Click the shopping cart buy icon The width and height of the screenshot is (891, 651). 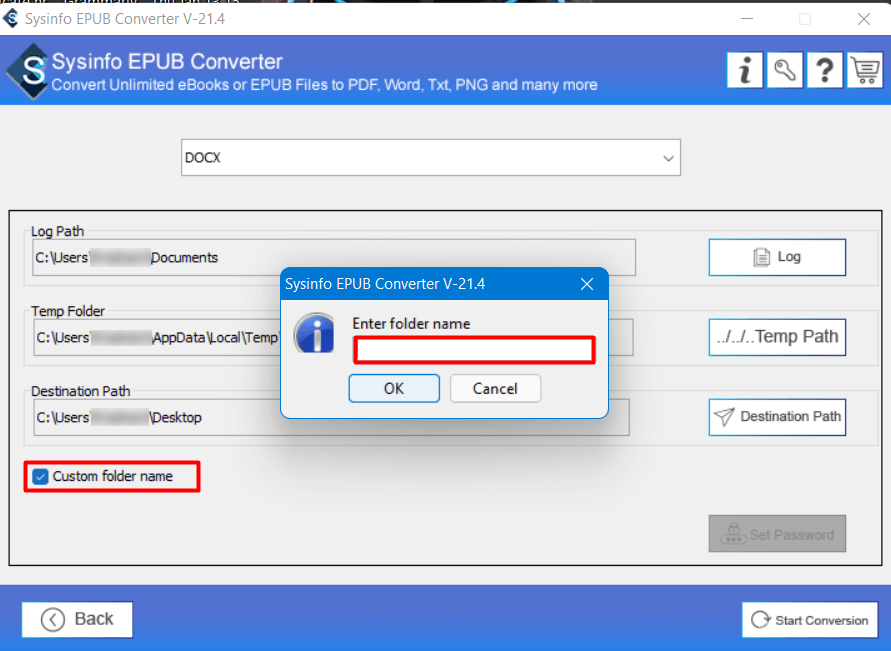click(x=865, y=70)
